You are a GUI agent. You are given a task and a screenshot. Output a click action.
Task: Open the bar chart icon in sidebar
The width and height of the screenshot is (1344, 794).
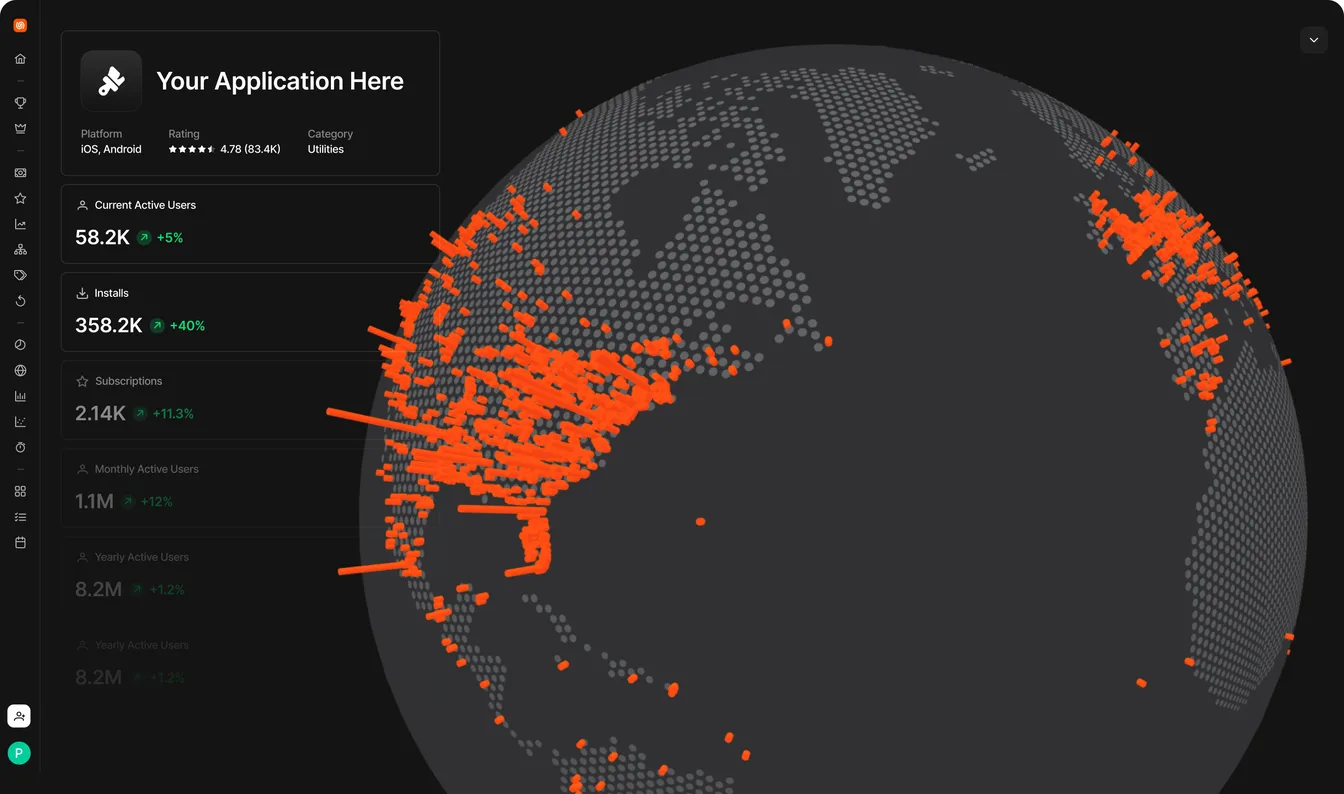pos(20,396)
